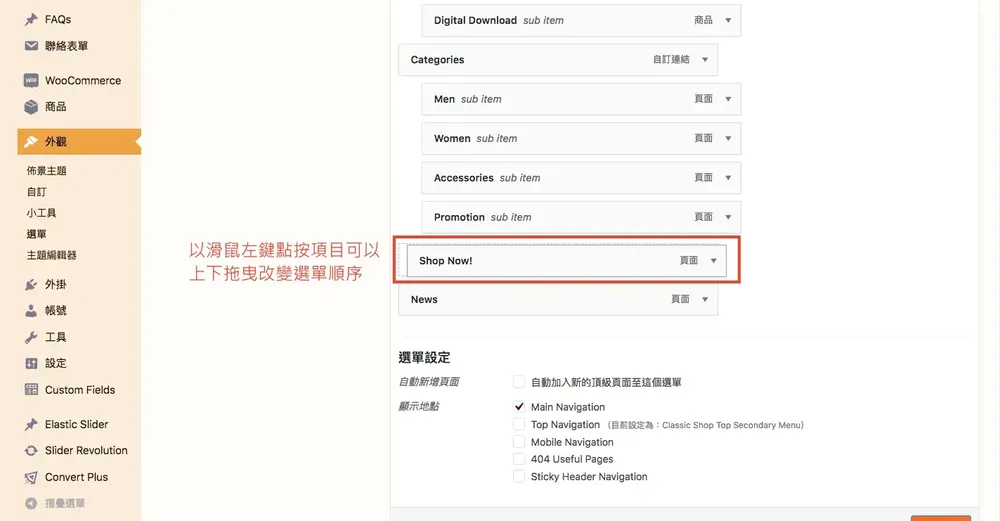
Task: Check the Mobile Navigation location
Action: tap(519, 441)
